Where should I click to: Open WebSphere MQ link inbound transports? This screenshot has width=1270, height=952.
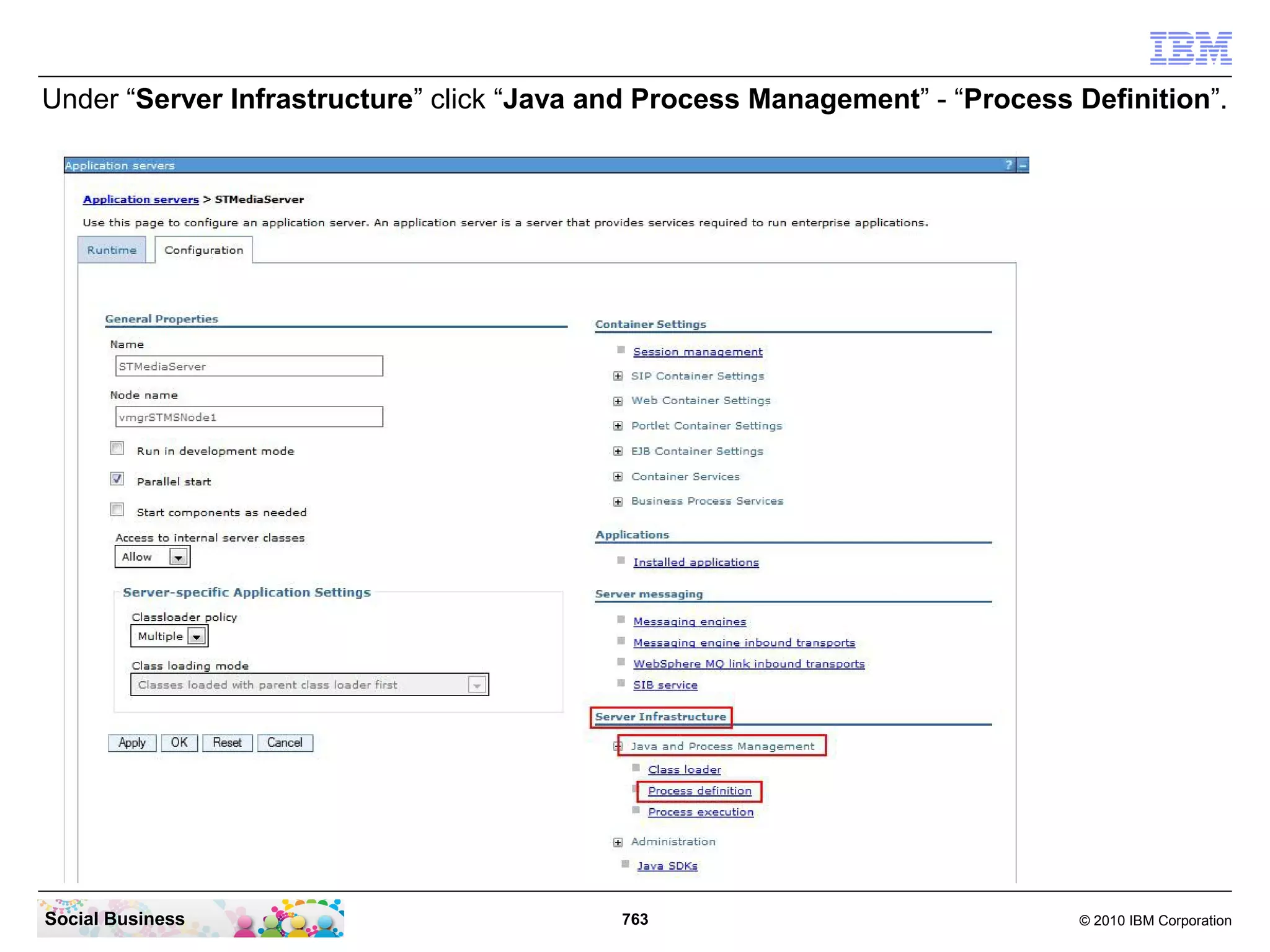[748, 664]
